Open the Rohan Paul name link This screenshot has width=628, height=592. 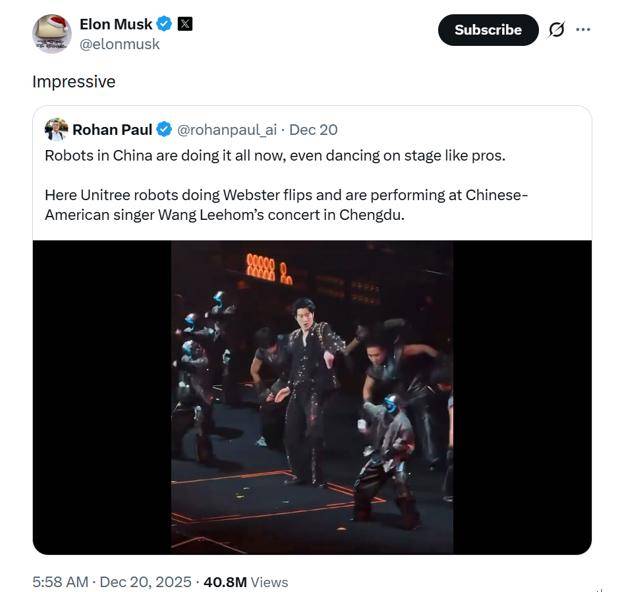112,129
